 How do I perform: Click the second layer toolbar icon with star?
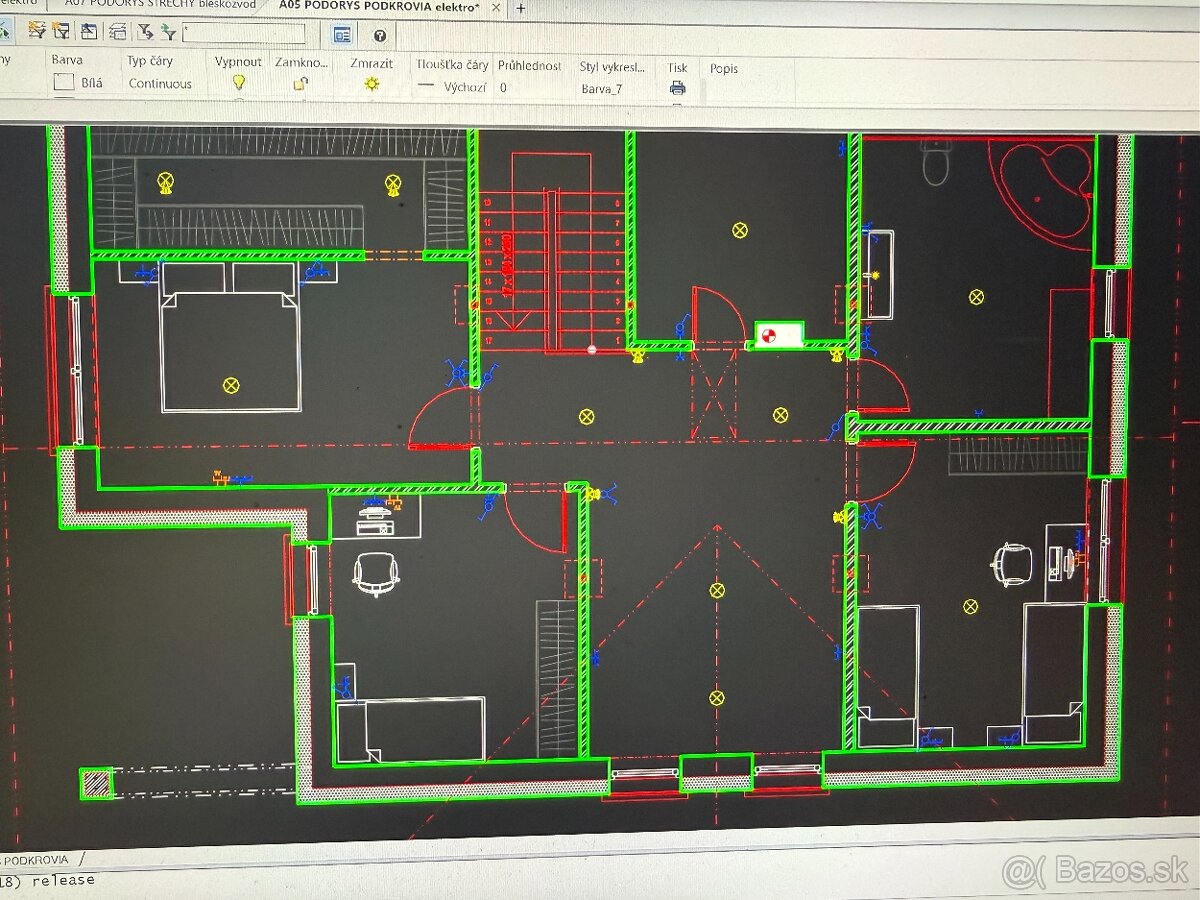coord(62,31)
